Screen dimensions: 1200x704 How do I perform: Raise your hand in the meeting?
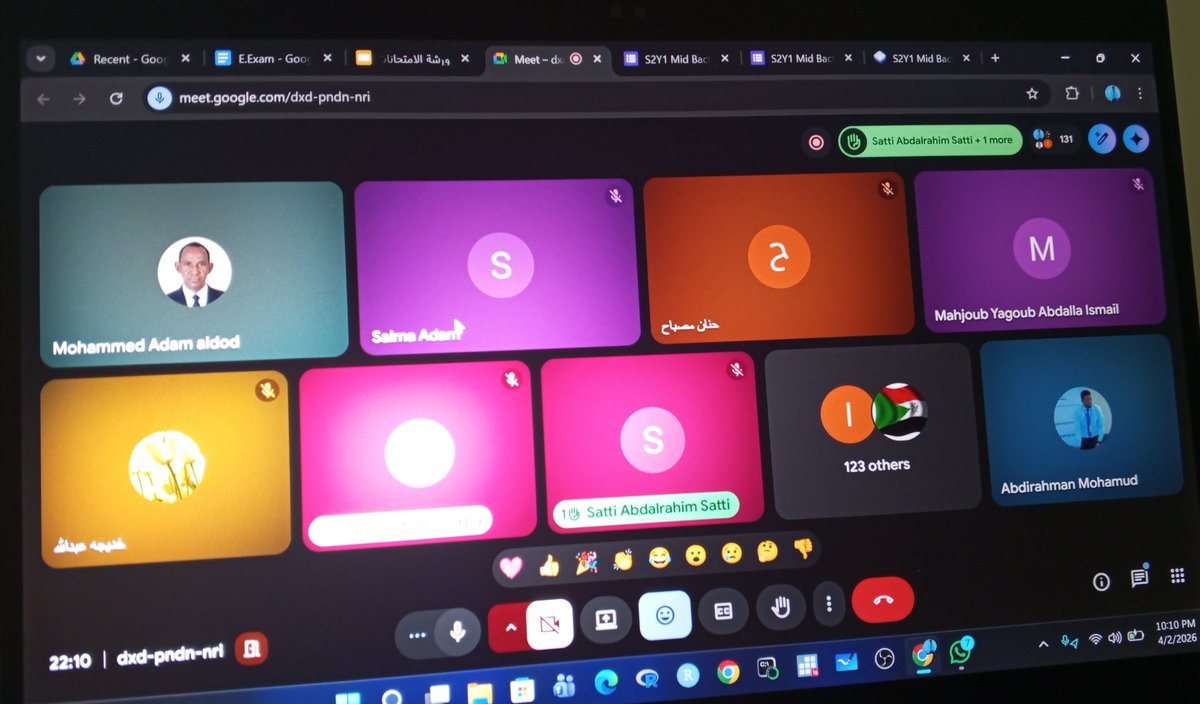(781, 606)
